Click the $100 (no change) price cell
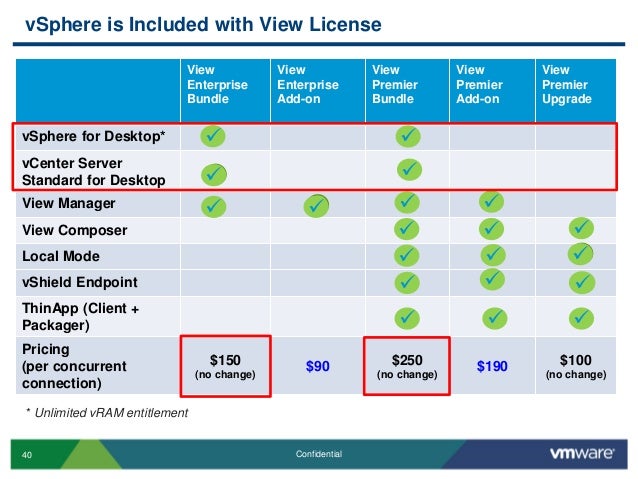Screen dimensions: 638x479 click(576, 366)
